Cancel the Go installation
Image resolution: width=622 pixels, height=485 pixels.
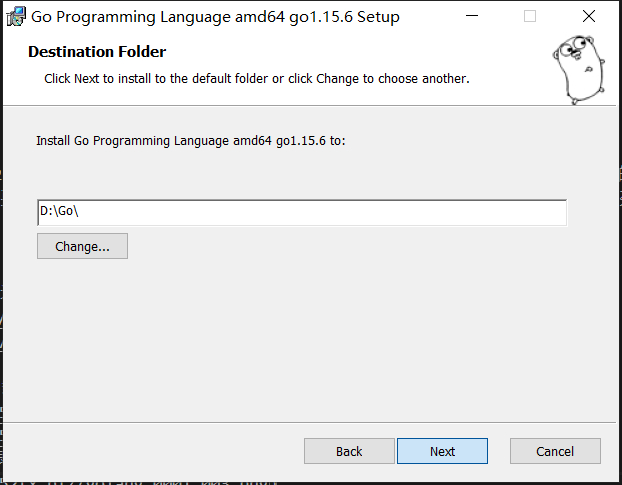555,451
